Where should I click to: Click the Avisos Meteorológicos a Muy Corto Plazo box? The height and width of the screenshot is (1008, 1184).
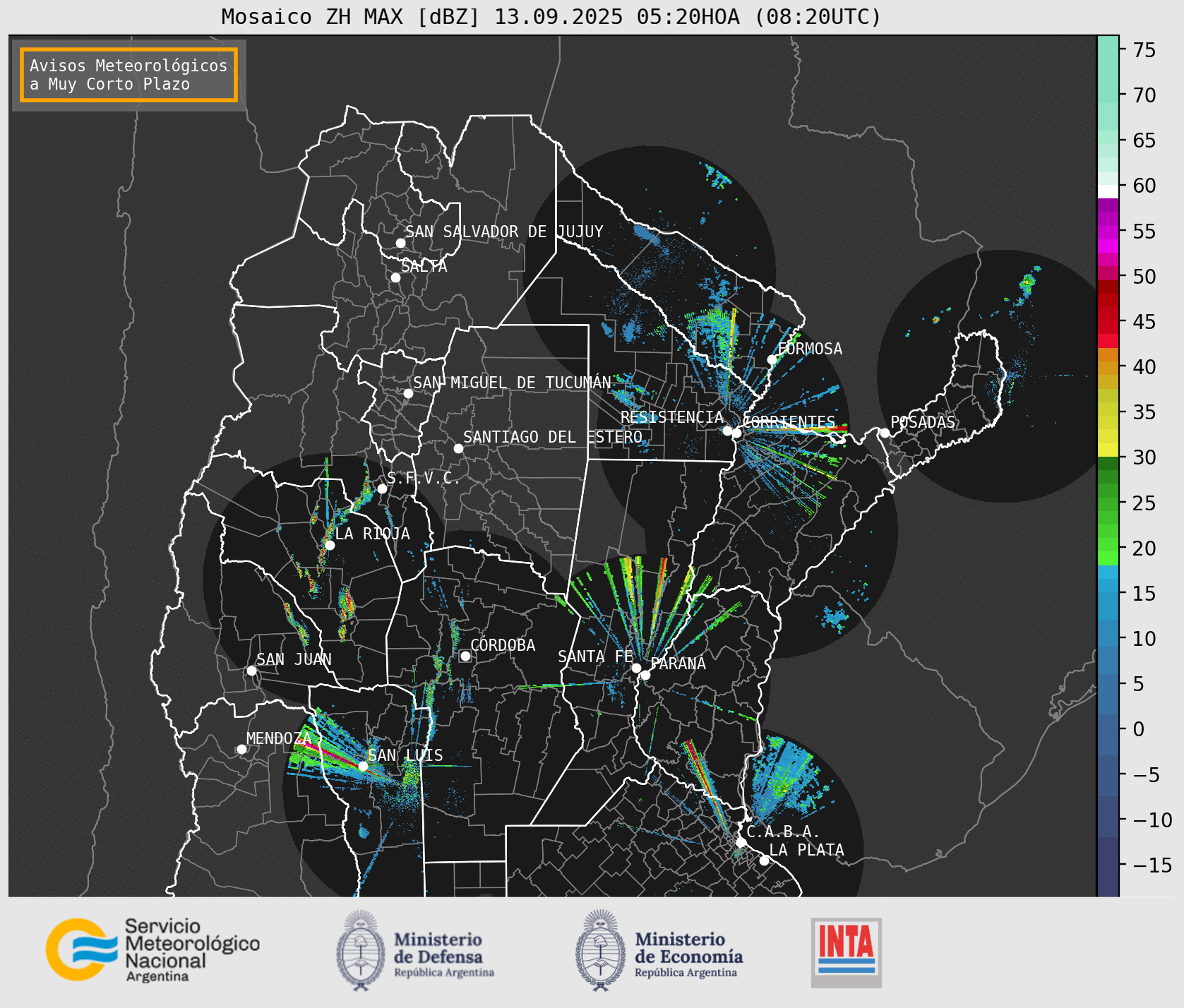(x=128, y=76)
